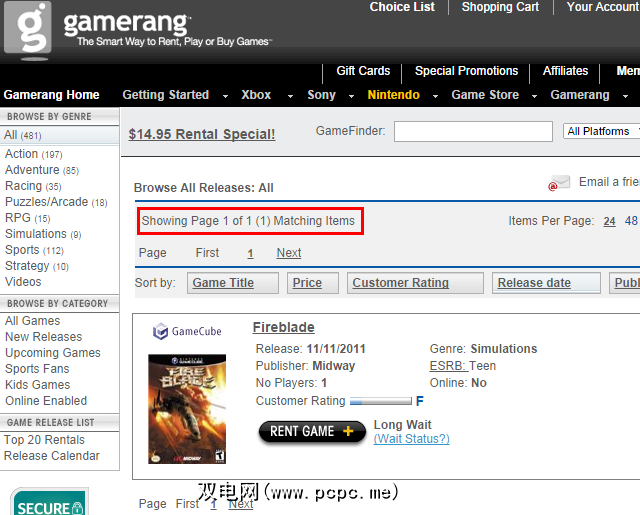The width and height of the screenshot is (640, 515).
Task: Browse the Adventure genre
Action: coord(42,170)
